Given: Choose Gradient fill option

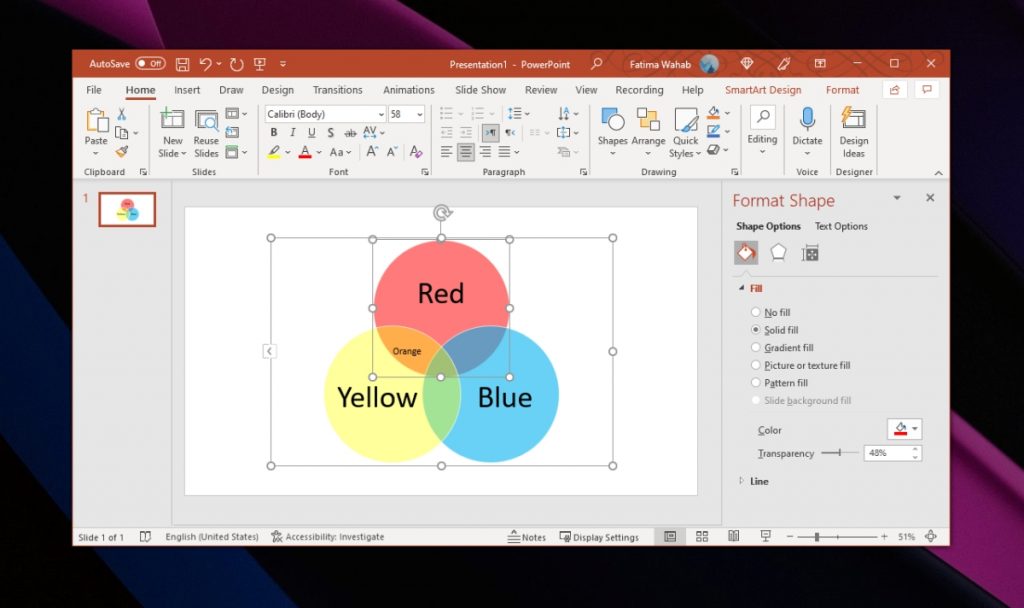Looking at the screenshot, I should click(x=756, y=347).
